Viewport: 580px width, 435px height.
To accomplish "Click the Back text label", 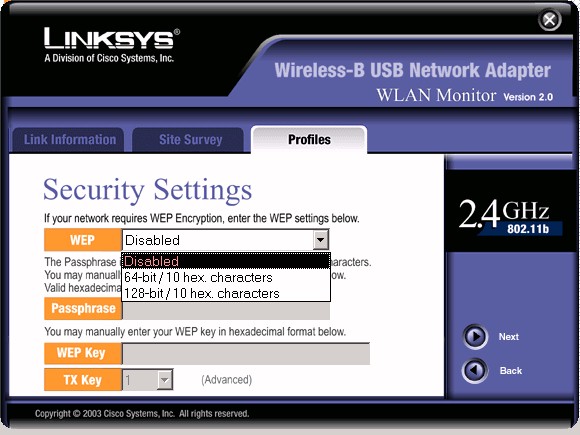I will coord(511,371).
